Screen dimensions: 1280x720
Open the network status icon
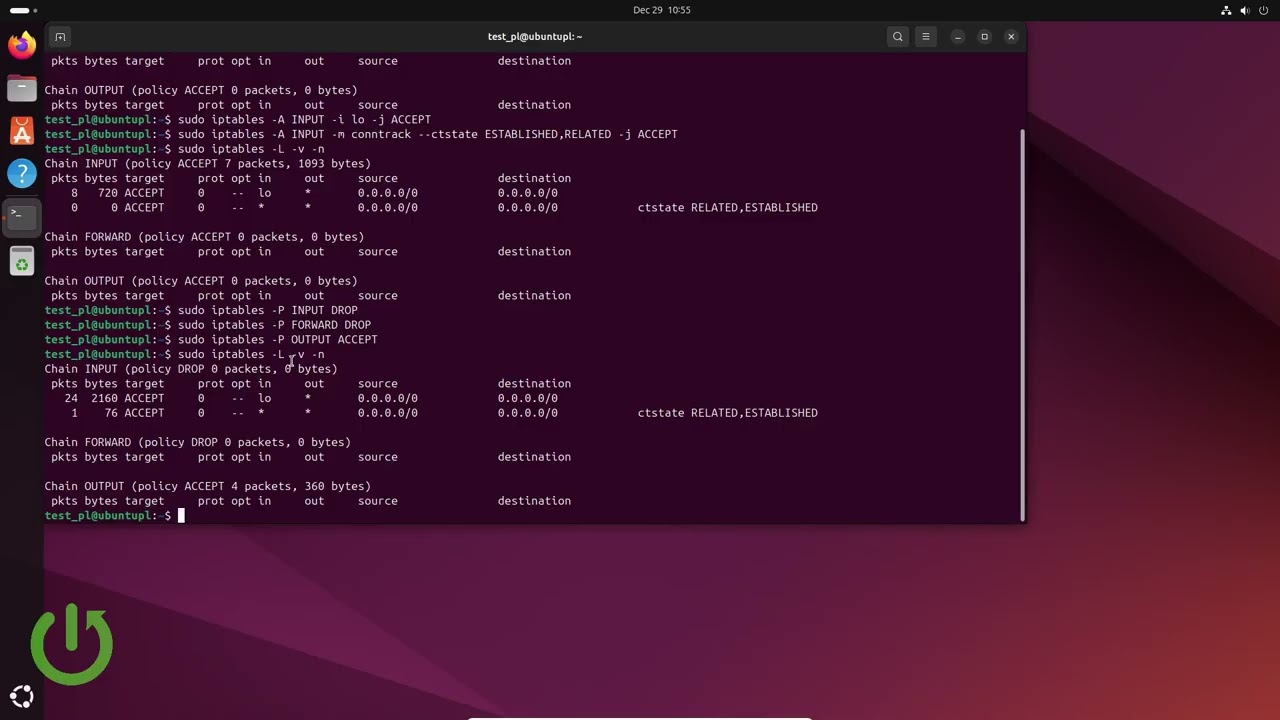coord(1226,10)
